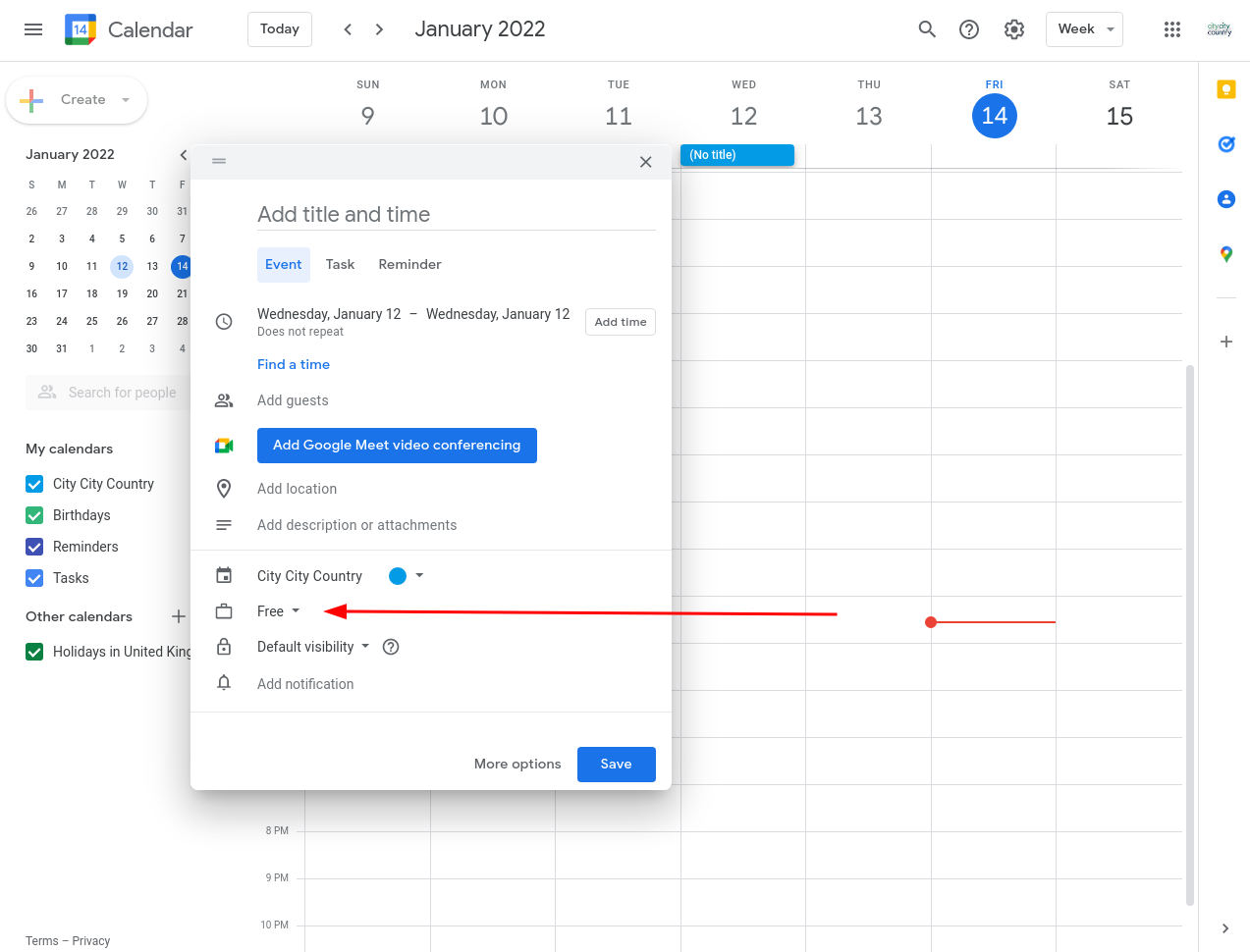Click Add Google Meet video conferencing
Screen dimensions: 1250x952
pyautogui.click(x=397, y=446)
